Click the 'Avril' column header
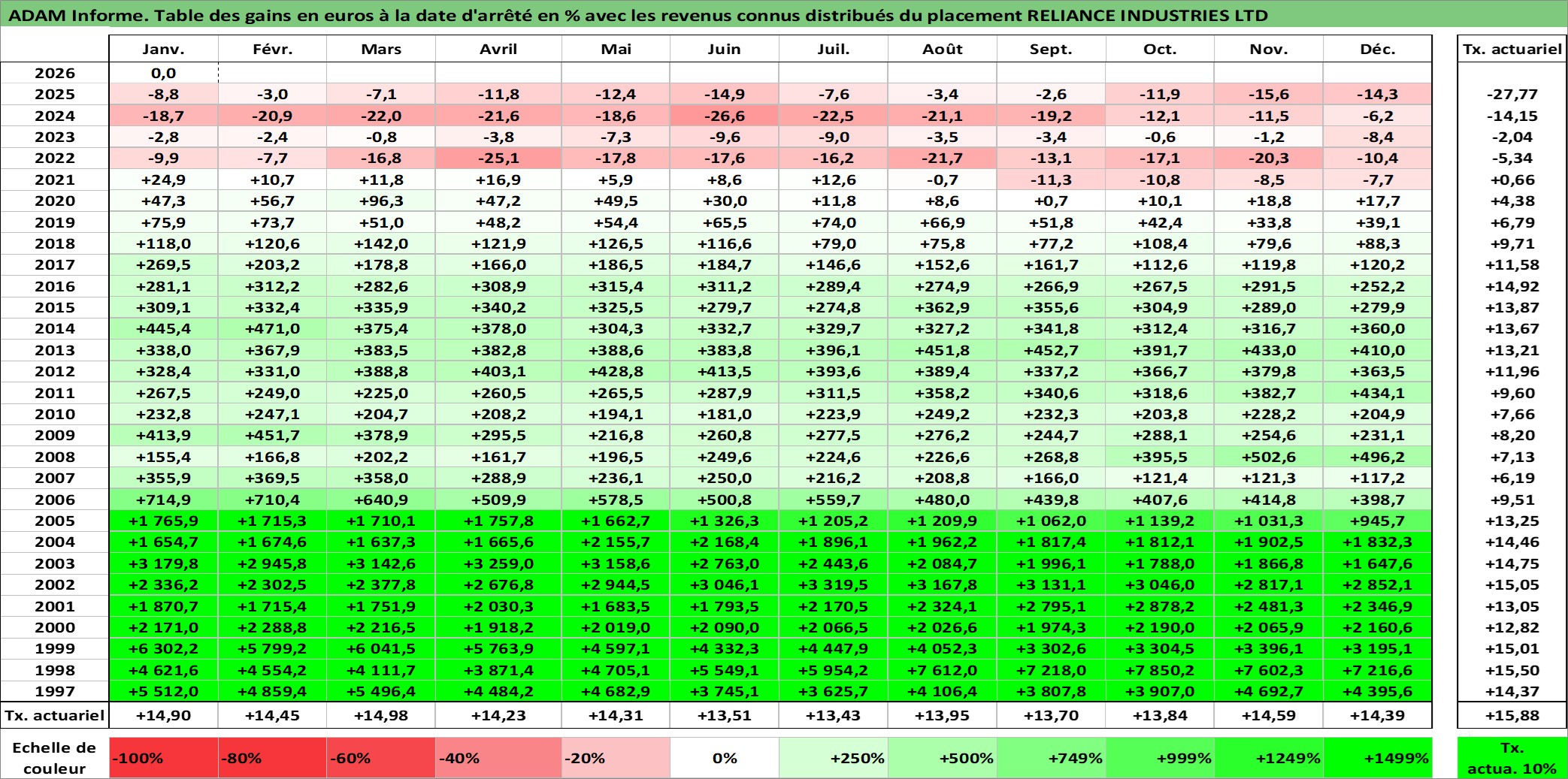The image size is (1568, 779). point(498,49)
